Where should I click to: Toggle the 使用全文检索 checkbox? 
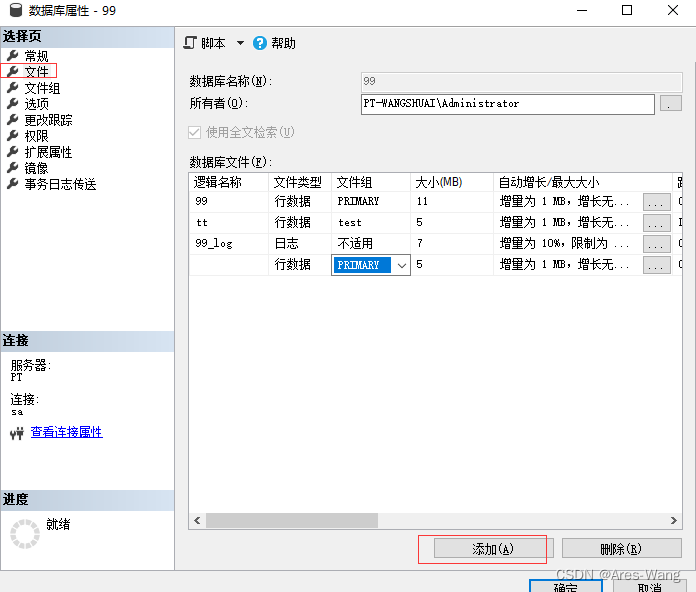coord(194,132)
